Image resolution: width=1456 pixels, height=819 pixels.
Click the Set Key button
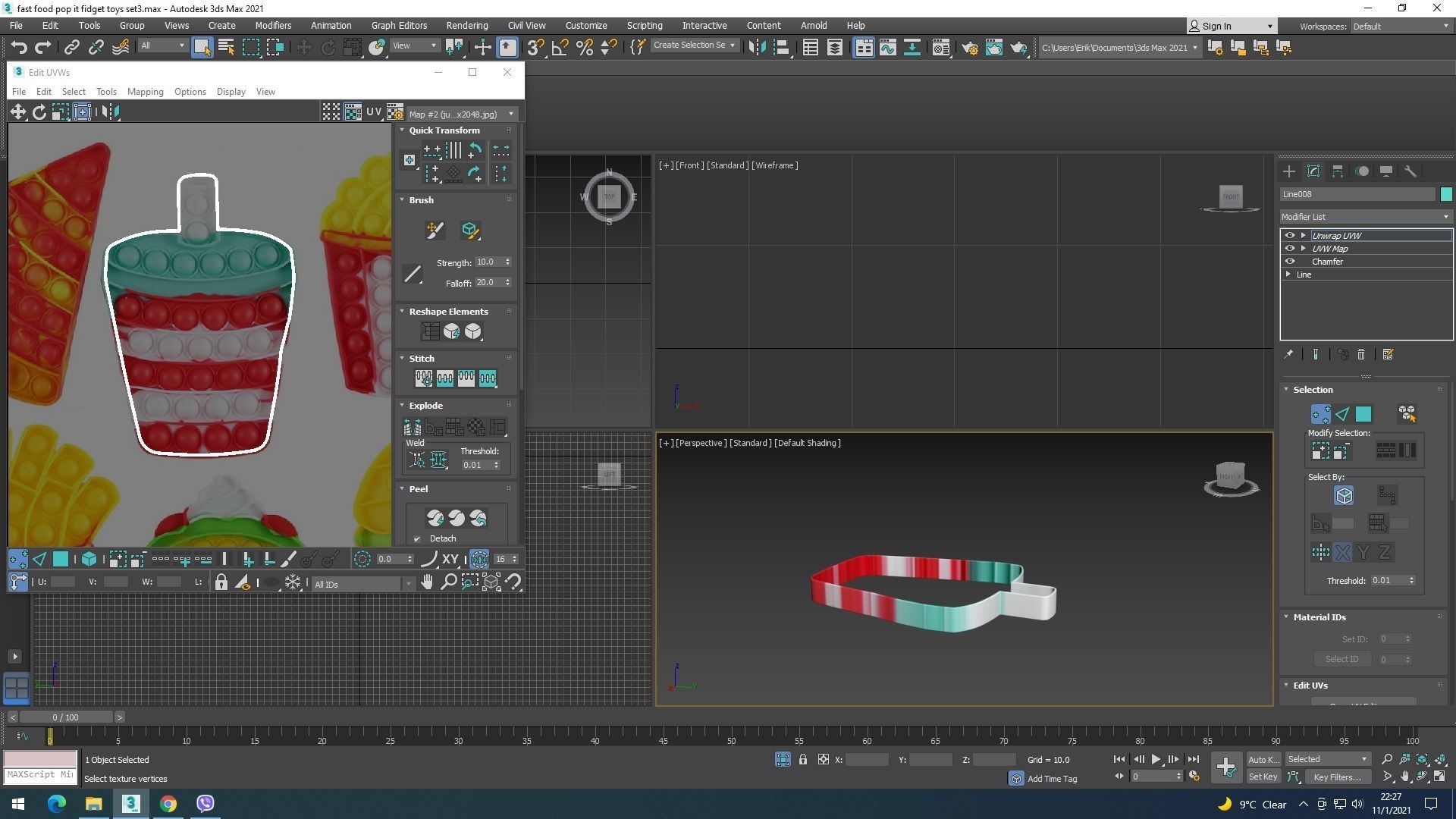1263,777
